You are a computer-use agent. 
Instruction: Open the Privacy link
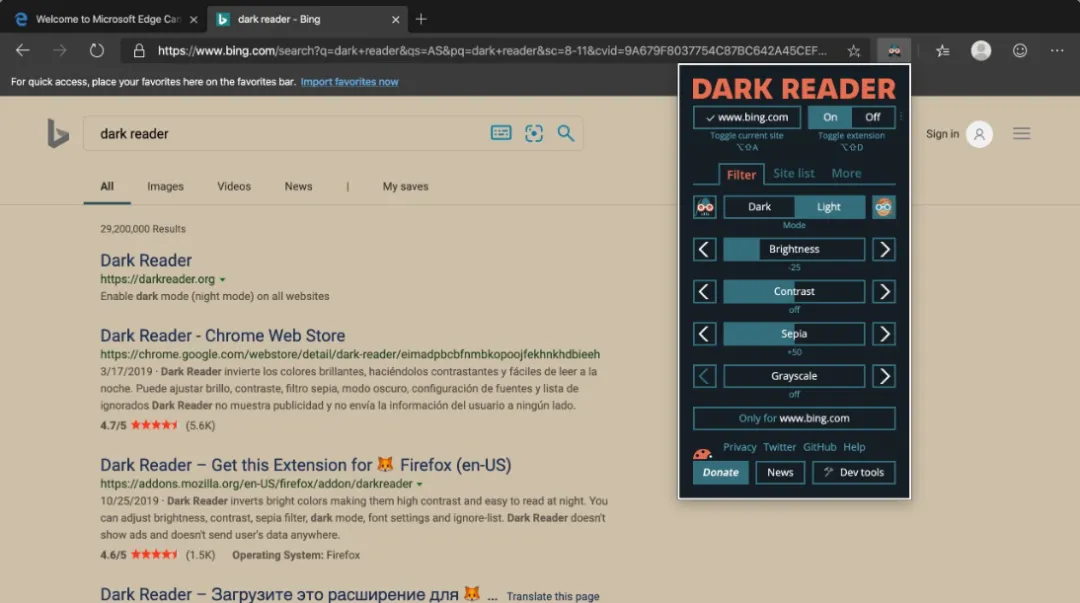tap(740, 447)
